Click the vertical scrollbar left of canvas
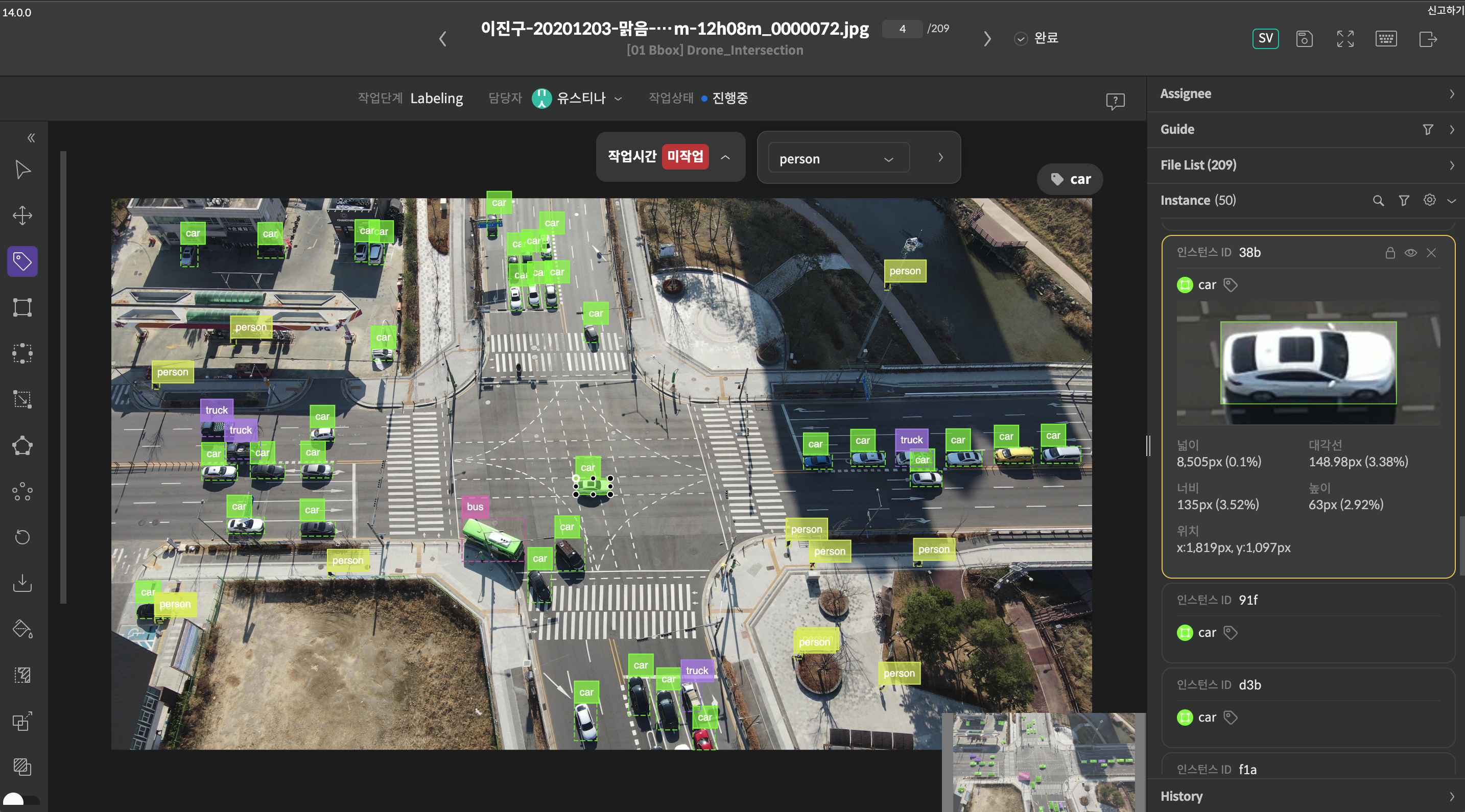The width and height of the screenshot is (1465, 812). 64,376
